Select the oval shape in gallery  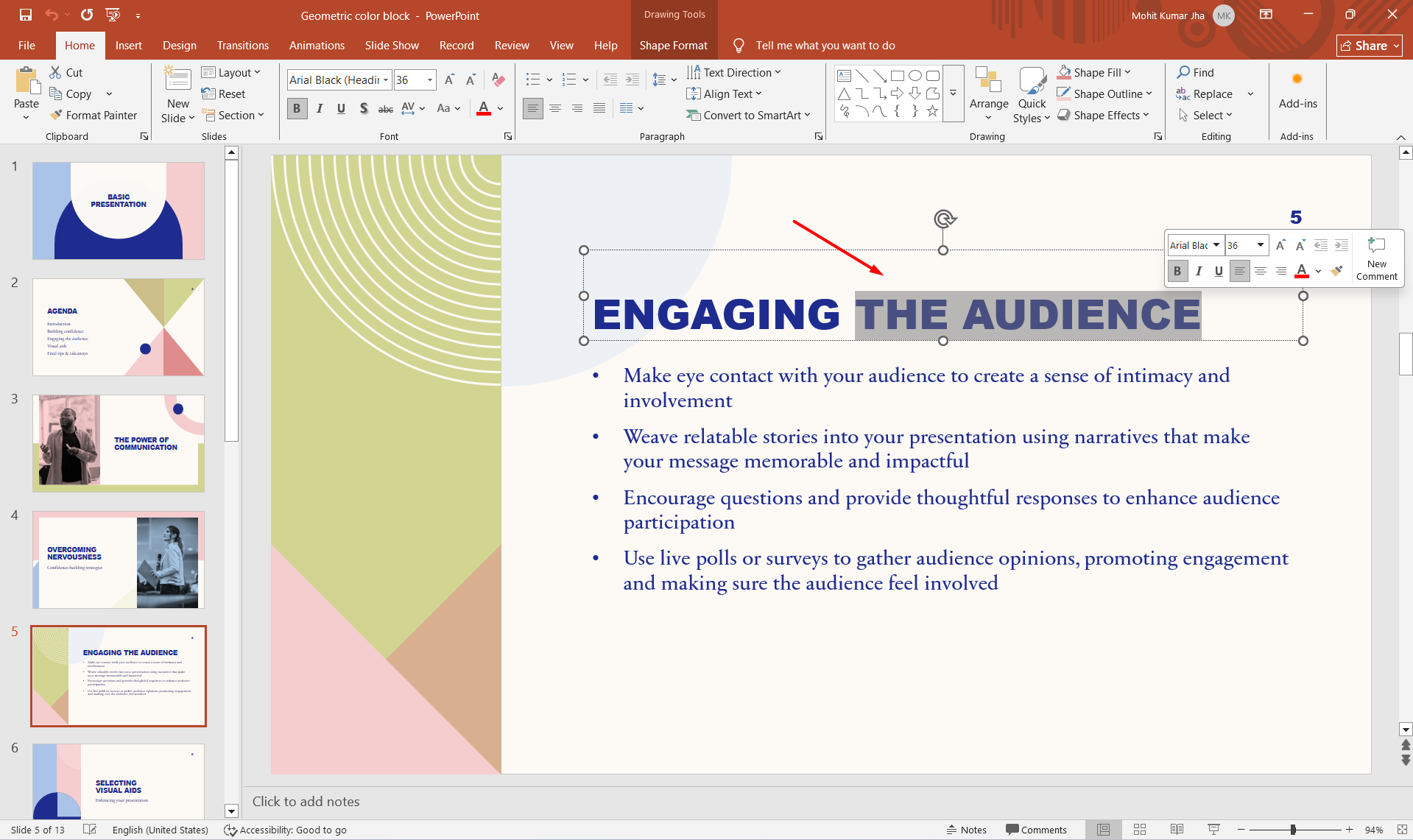pos(915,75)
